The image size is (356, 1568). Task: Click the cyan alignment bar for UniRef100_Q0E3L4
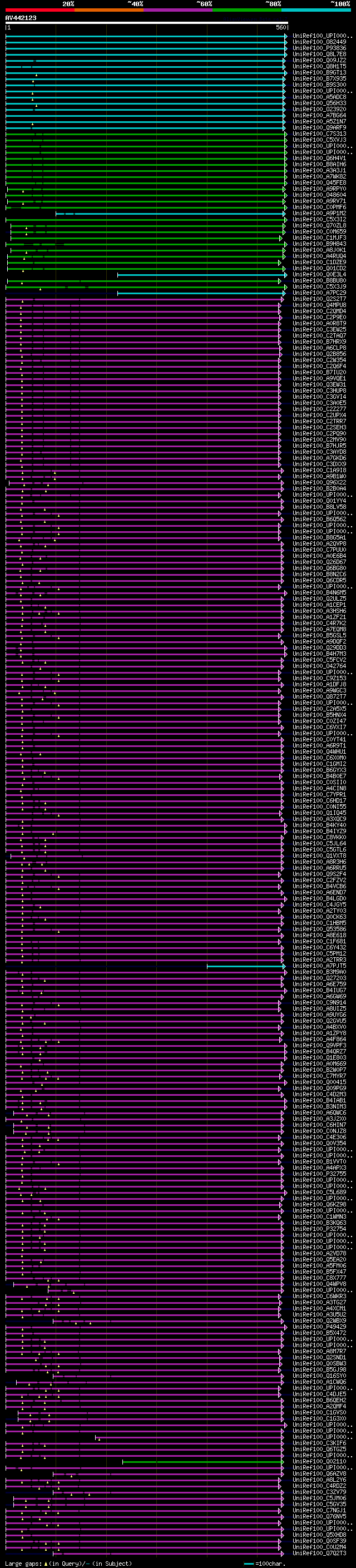(x=202, y=275)
